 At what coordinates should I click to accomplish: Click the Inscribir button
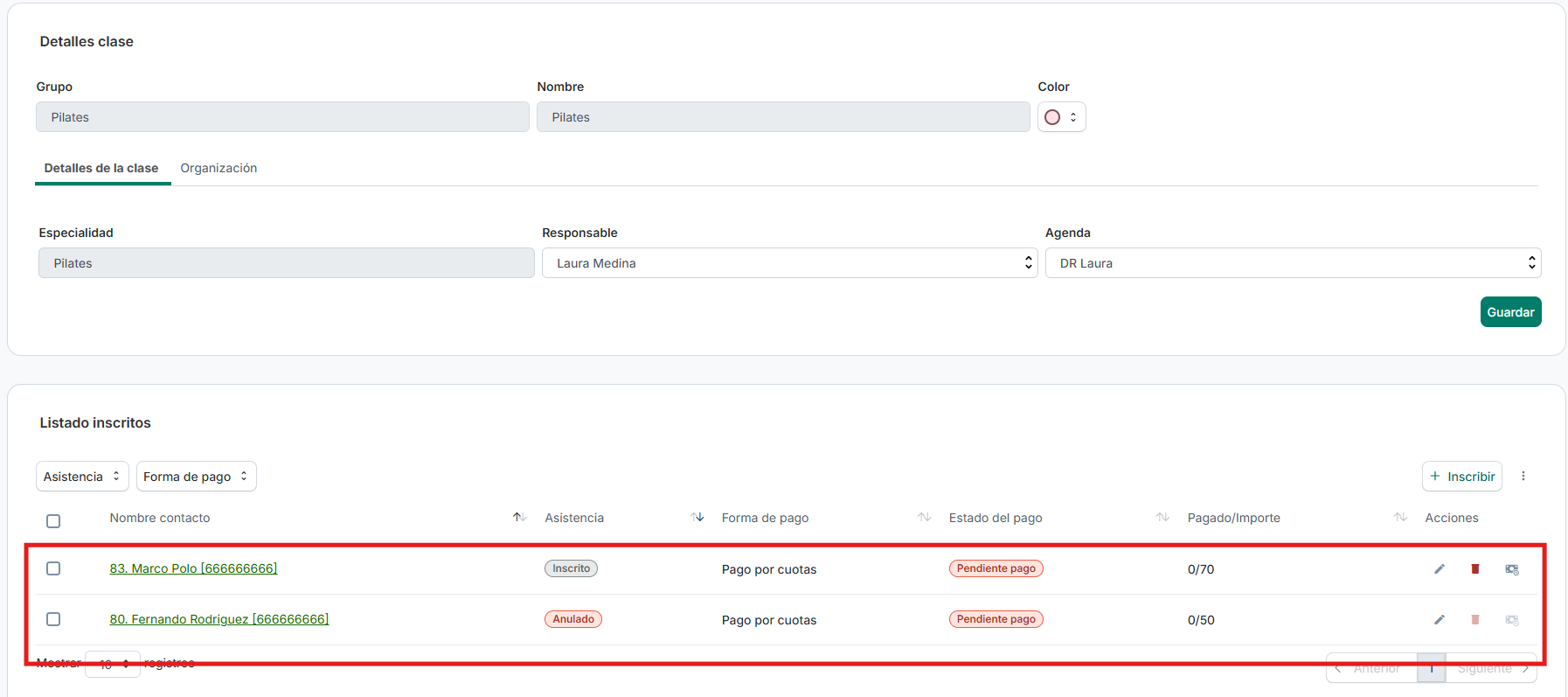click(1461, 477)
